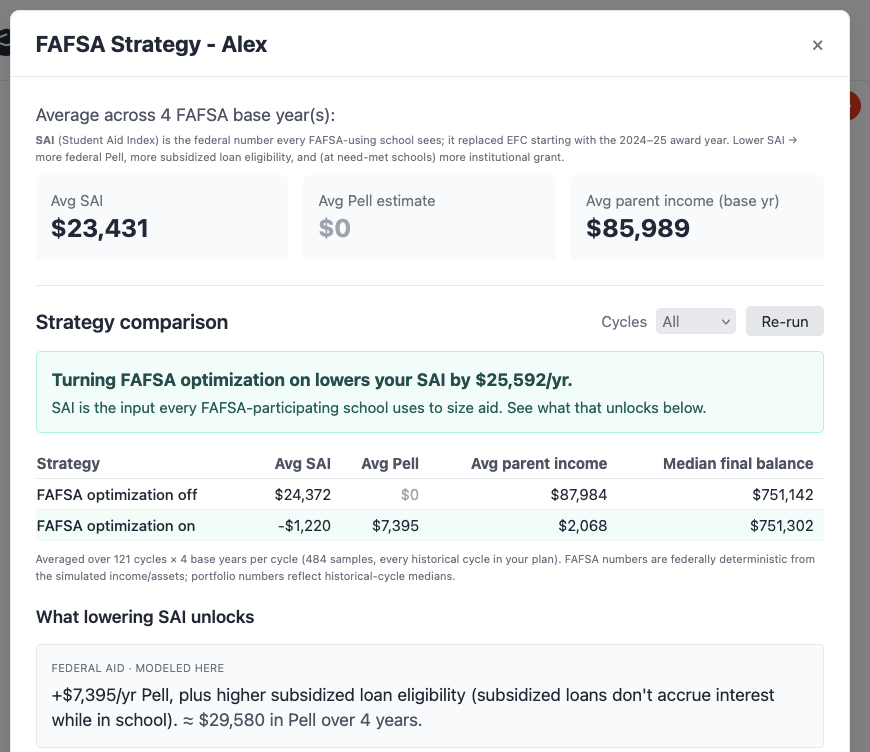Click the Median final balance column header

[738, 463]
